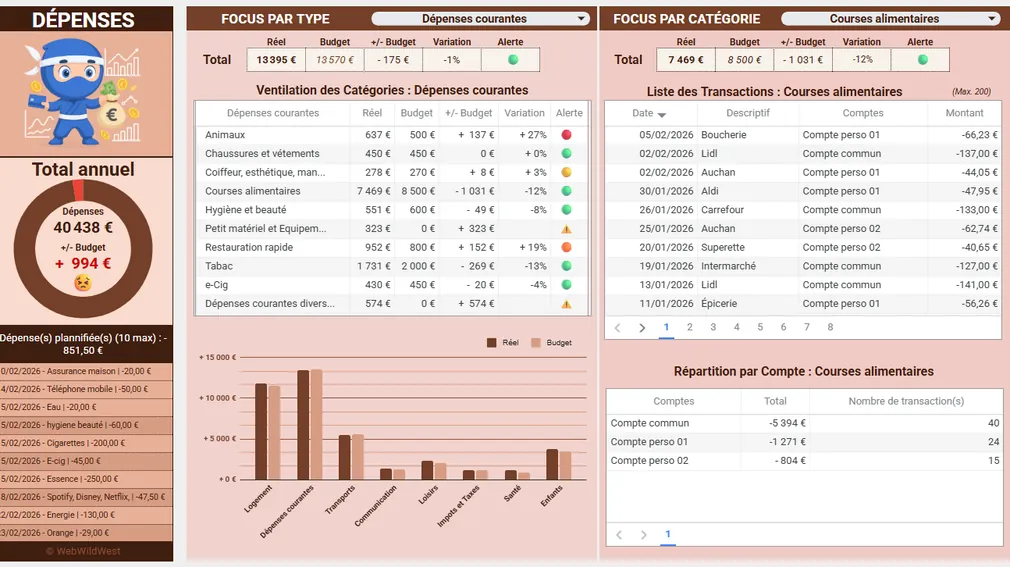Click Comptes column header in transactions list
Viewport: 1010px width, 567px height.
pyautogui.click(x=862, y=113)
